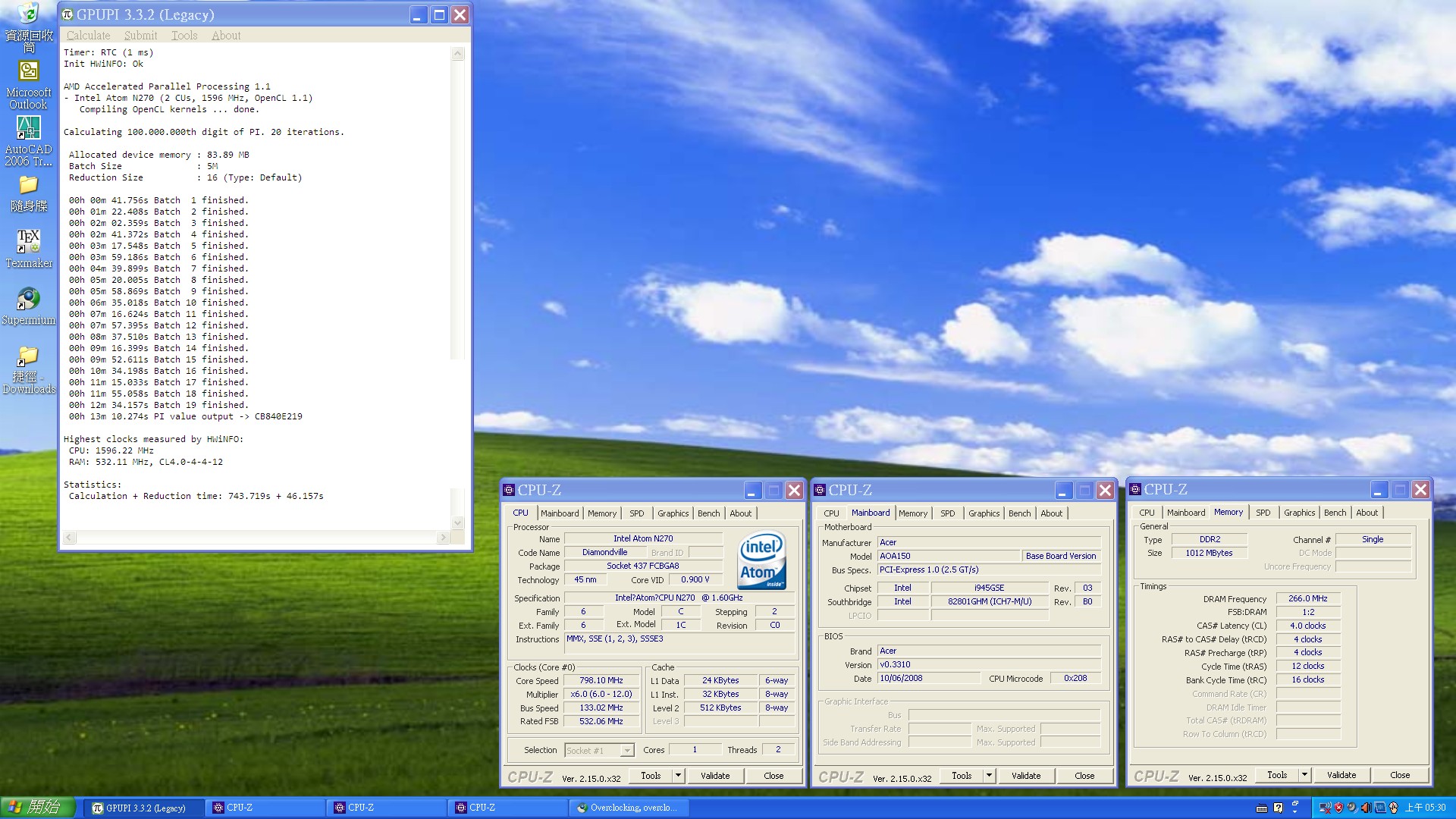Open the Socket #1 selection combo box
This screenshot has height=819, width=1456.
click(x=599, y=751)
